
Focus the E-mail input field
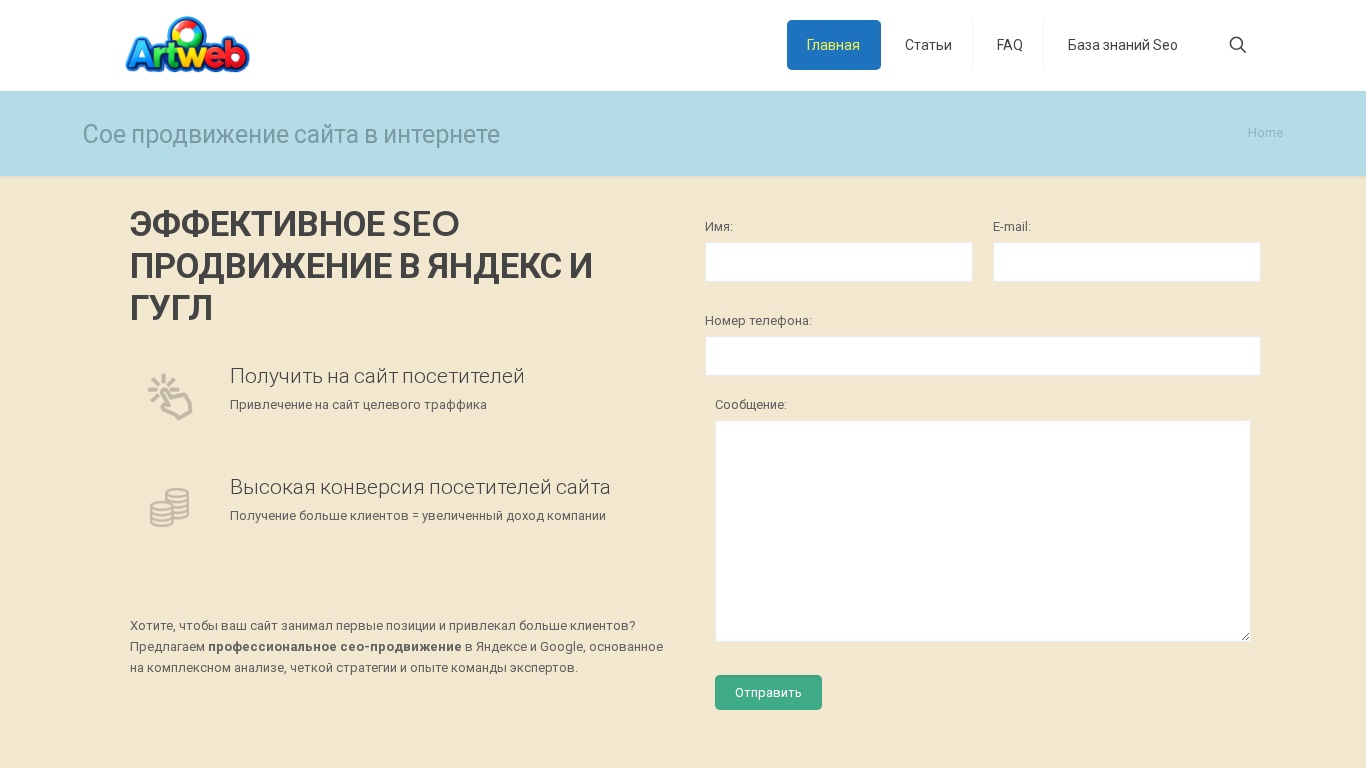[x=1127, y=262]
